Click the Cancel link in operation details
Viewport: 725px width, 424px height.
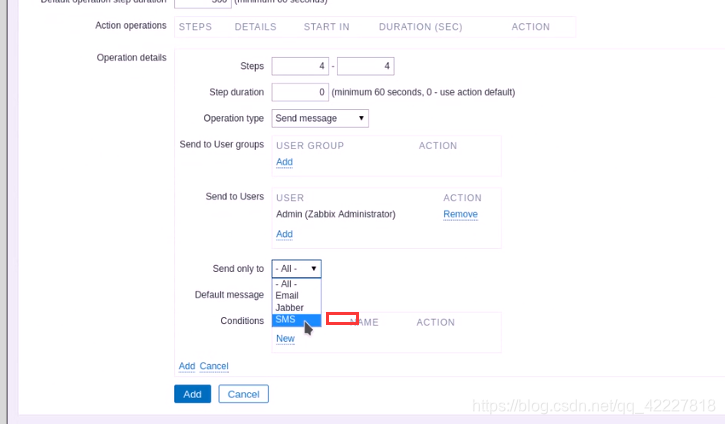point(214,366)
